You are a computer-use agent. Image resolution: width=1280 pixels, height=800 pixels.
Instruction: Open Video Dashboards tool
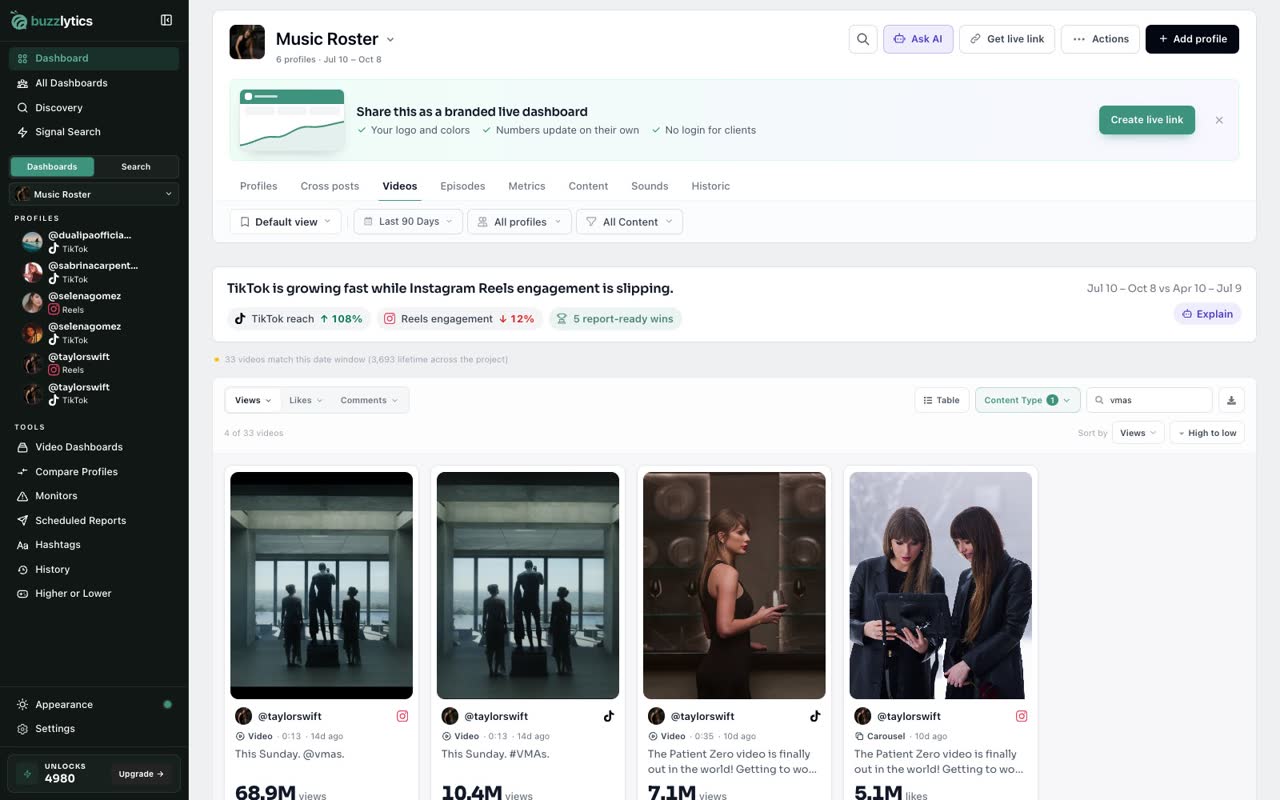[x=94, y=447]
